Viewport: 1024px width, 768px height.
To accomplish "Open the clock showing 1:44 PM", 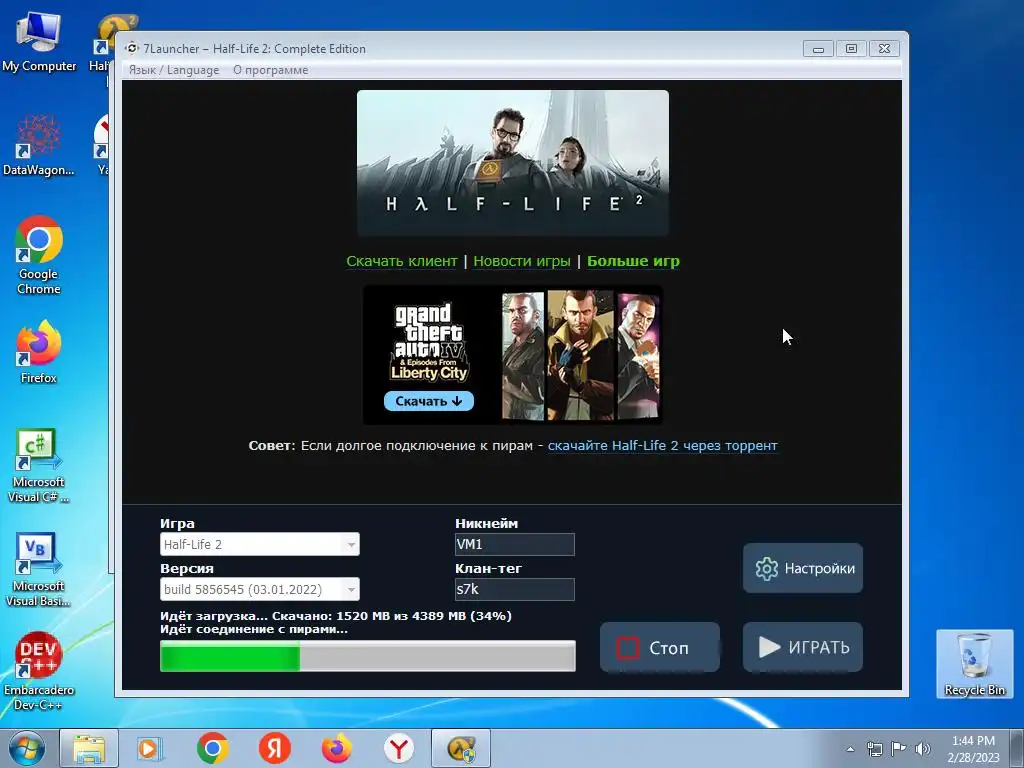I will click(x=973, y=748).
